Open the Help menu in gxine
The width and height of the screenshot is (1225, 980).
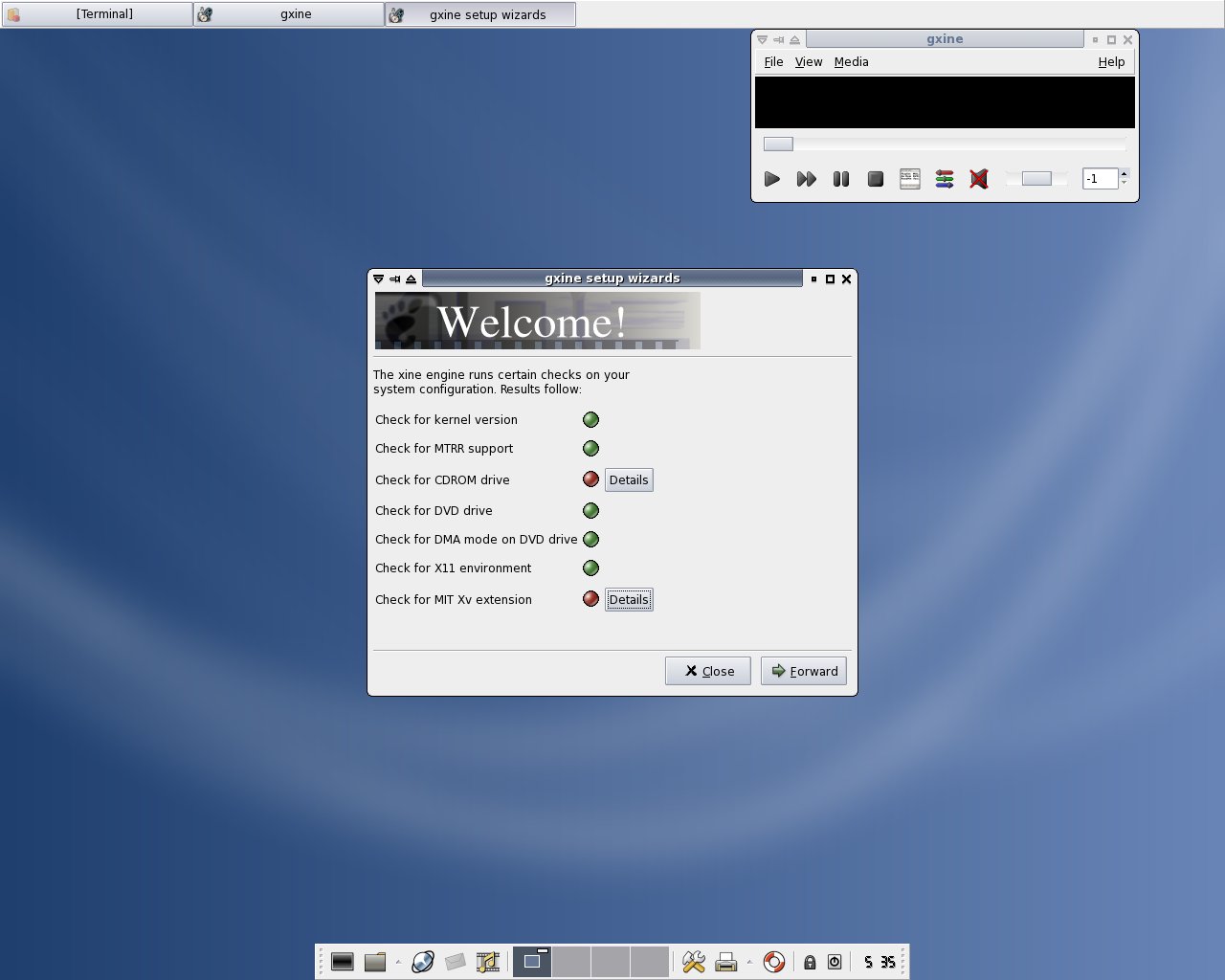pos(1111,62)
